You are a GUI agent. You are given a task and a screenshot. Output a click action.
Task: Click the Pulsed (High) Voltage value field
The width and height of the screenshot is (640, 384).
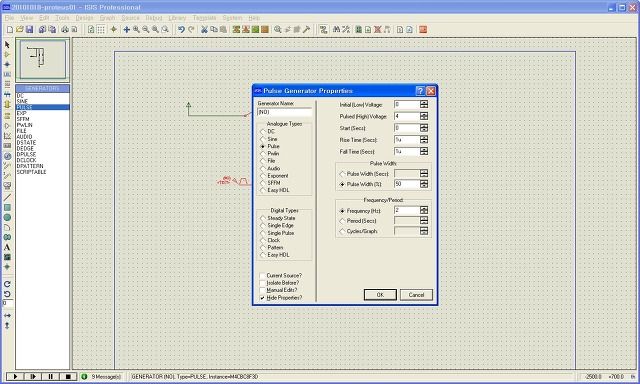(407, 116)
